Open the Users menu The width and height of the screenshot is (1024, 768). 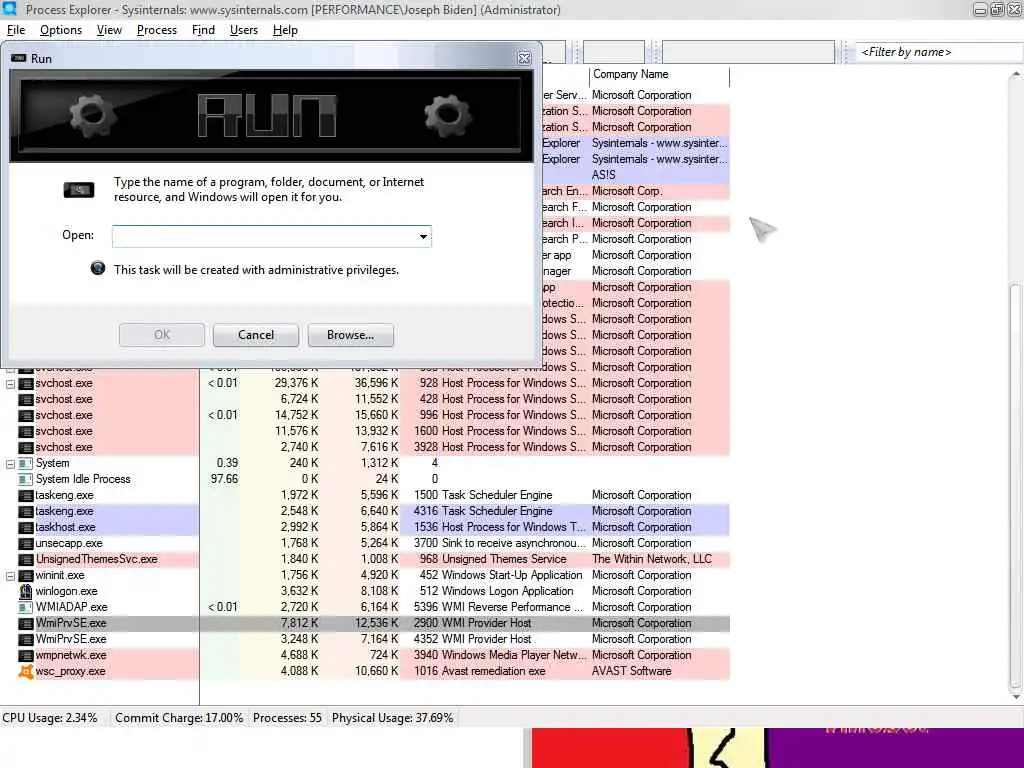(244, 30)
